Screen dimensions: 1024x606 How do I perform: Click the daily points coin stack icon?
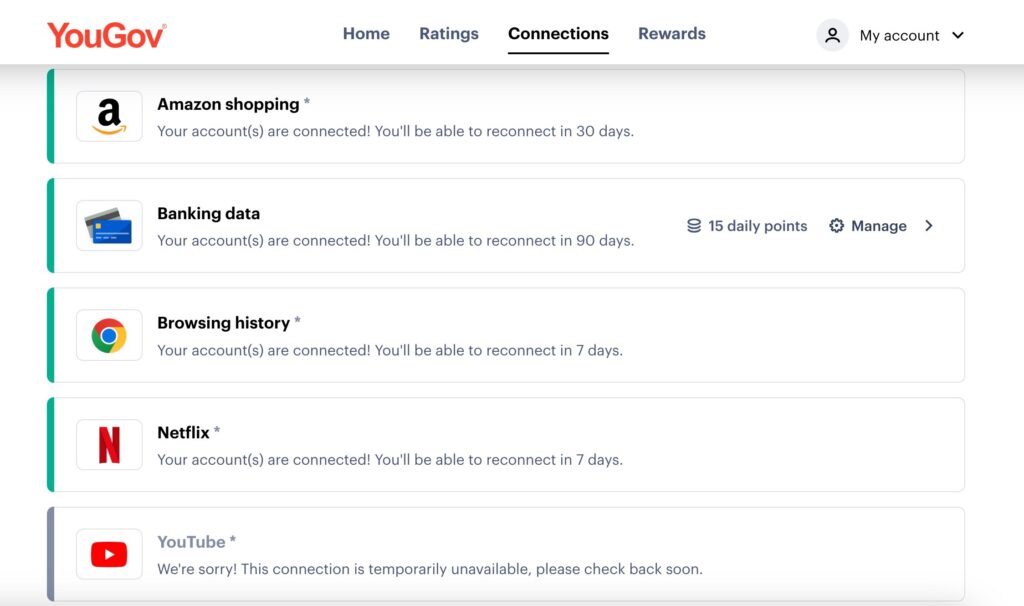[694, 226]
